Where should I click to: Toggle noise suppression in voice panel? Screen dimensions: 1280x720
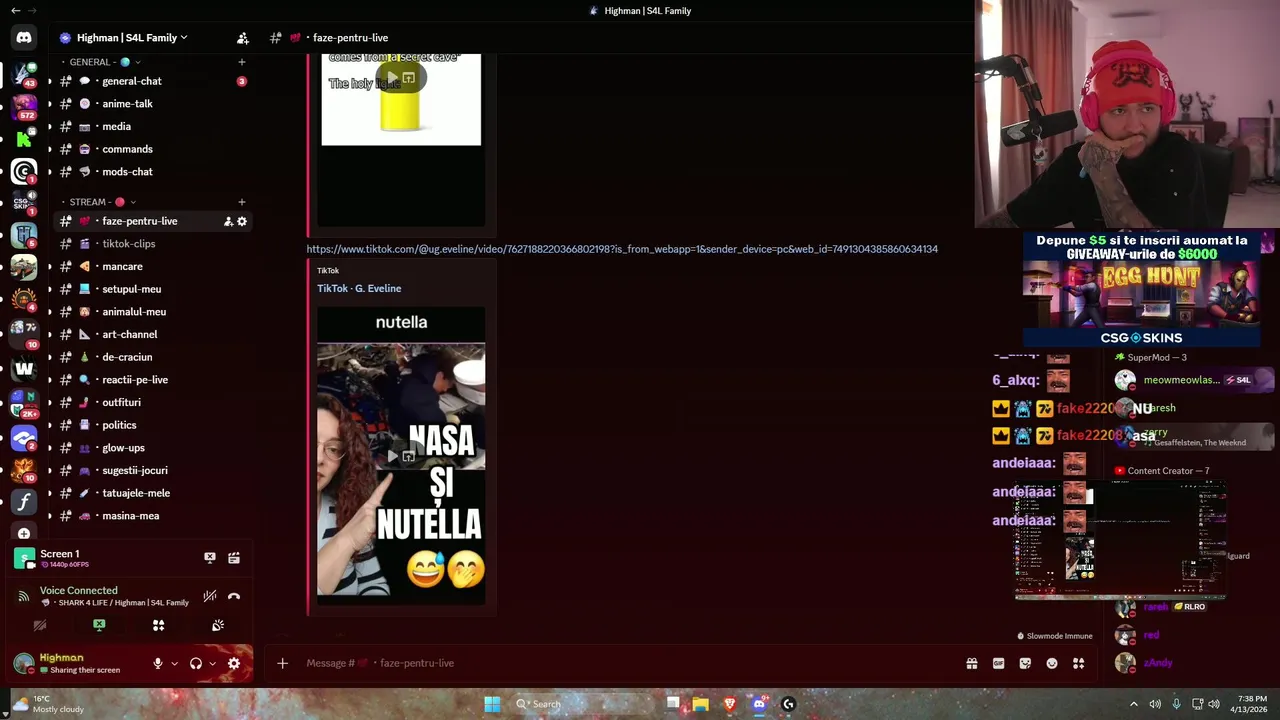tap(210, 596)
